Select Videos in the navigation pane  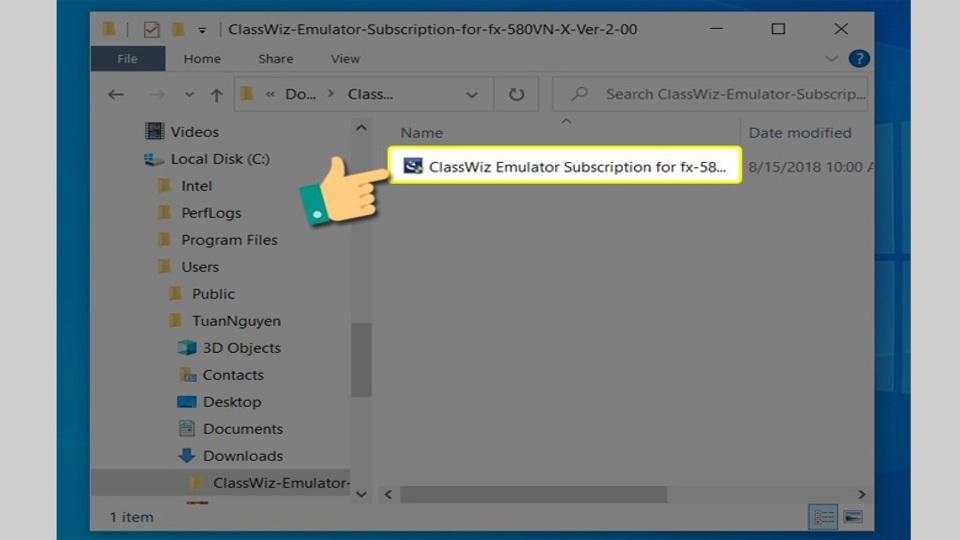195,132
